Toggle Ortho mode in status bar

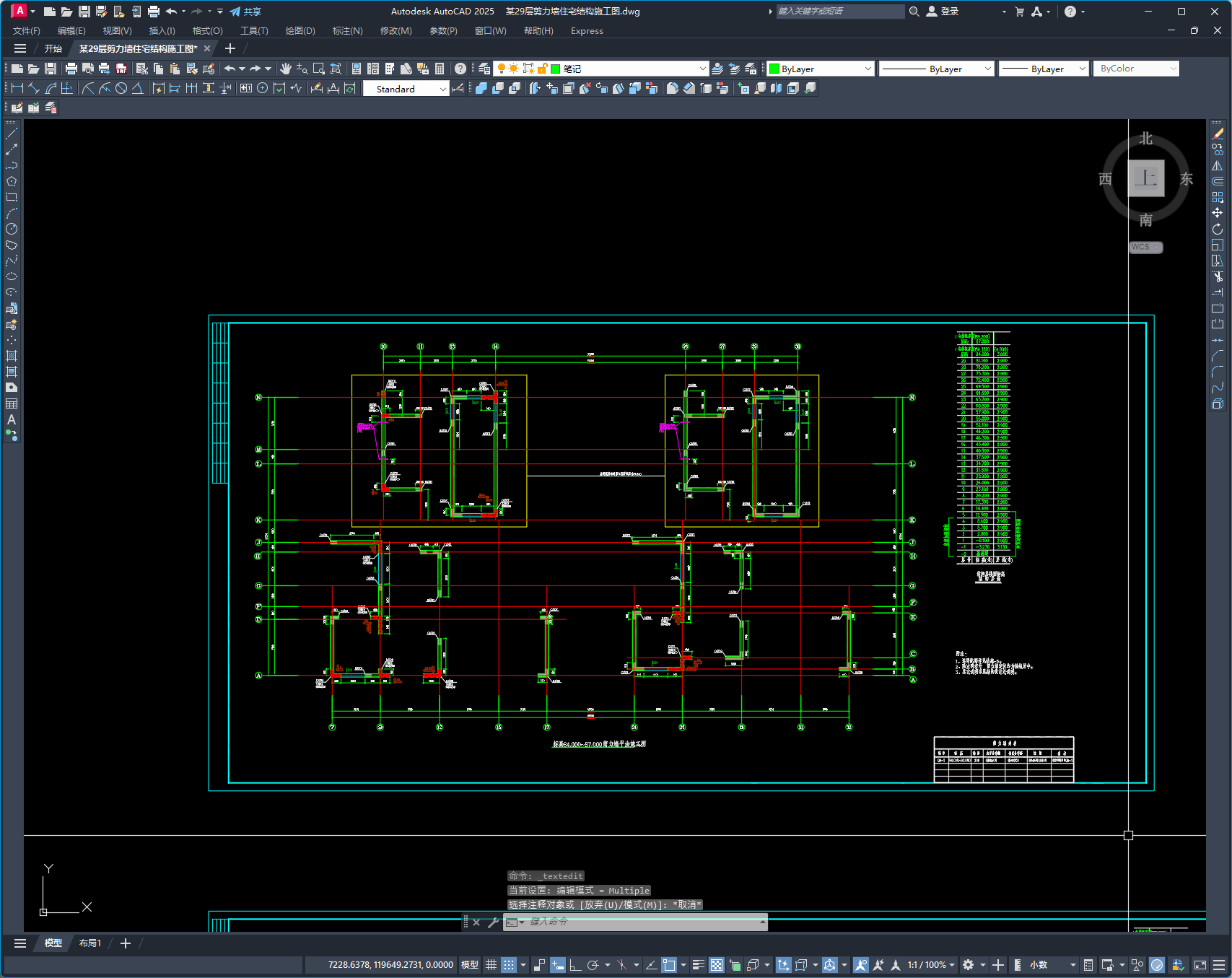click(575, 965)
